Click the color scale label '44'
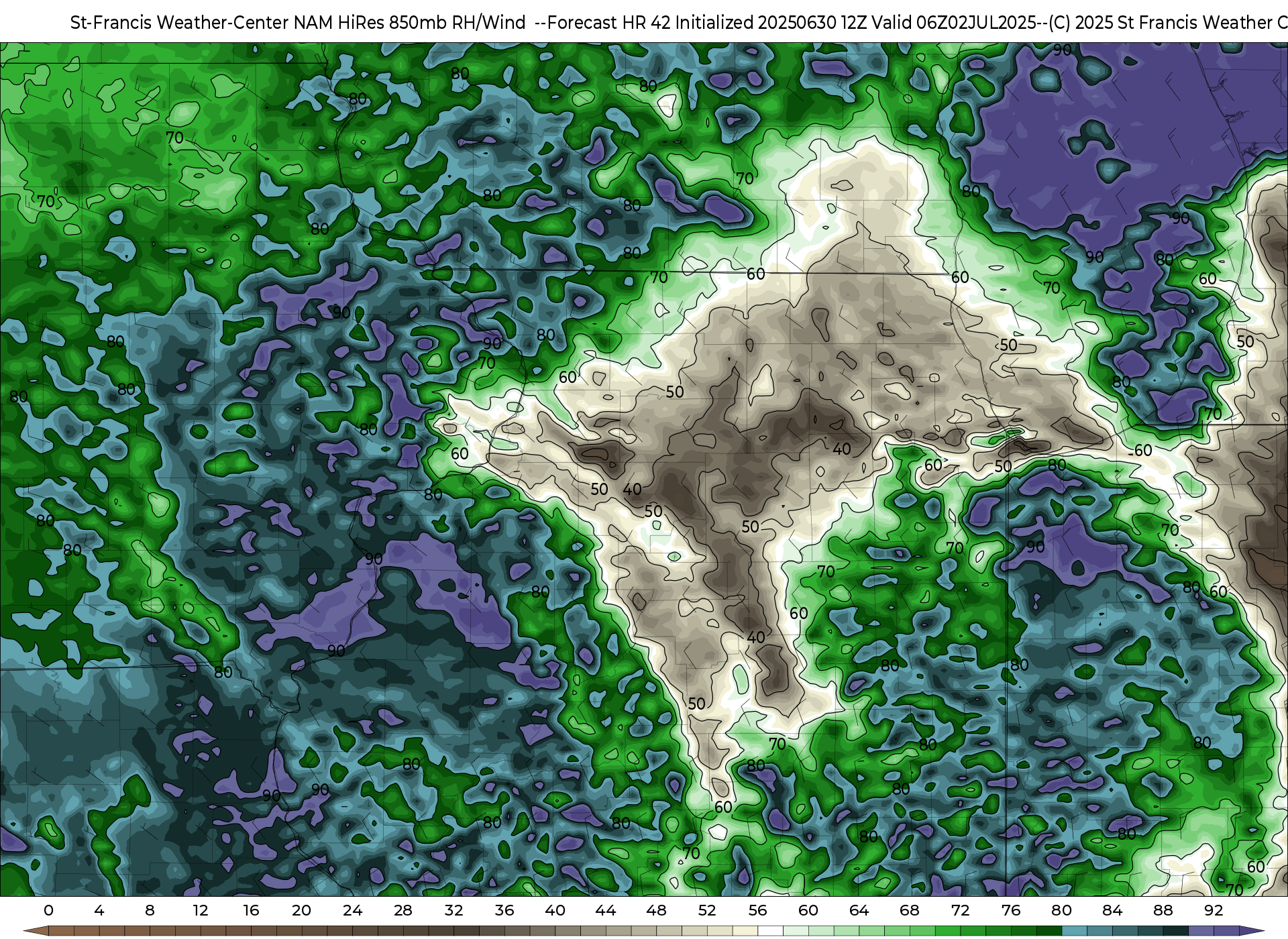 606,910
